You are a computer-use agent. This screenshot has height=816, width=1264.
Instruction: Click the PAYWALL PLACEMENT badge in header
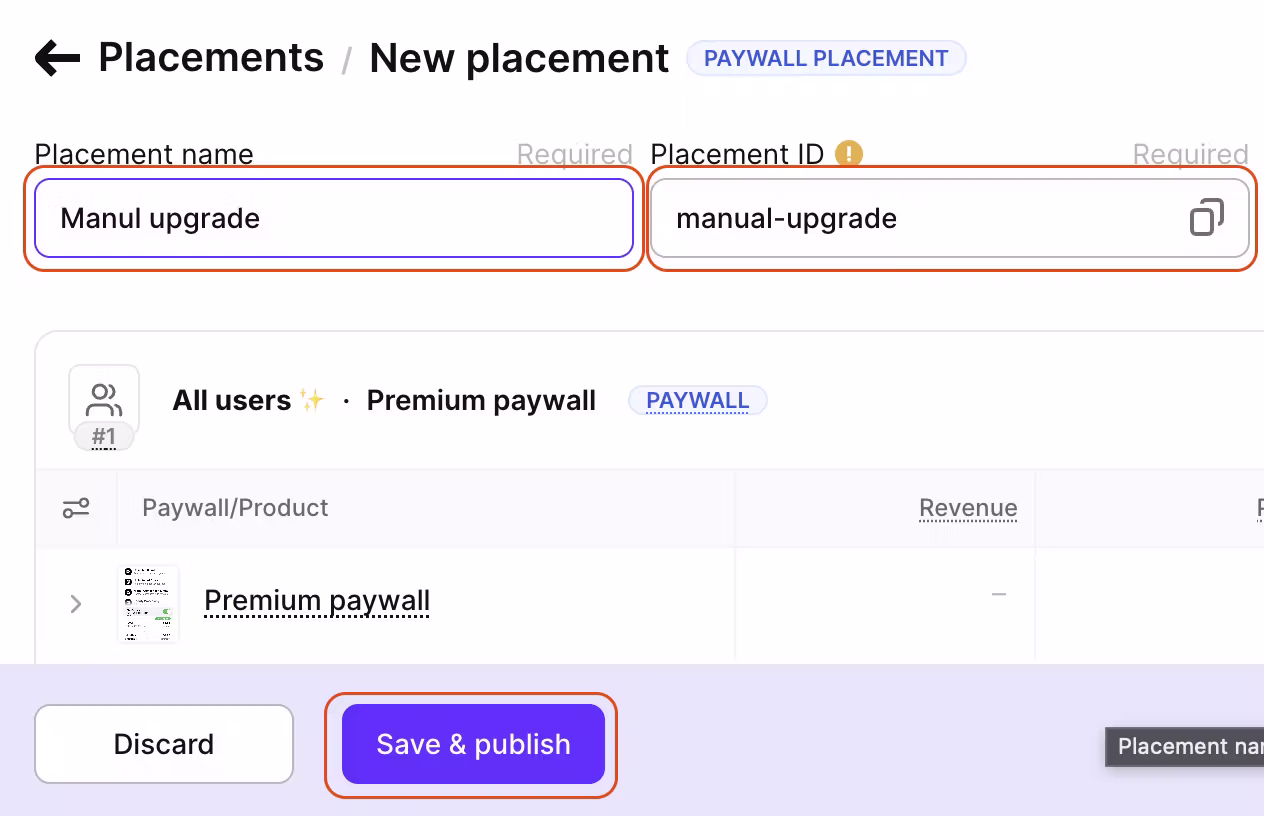[826, 58]
